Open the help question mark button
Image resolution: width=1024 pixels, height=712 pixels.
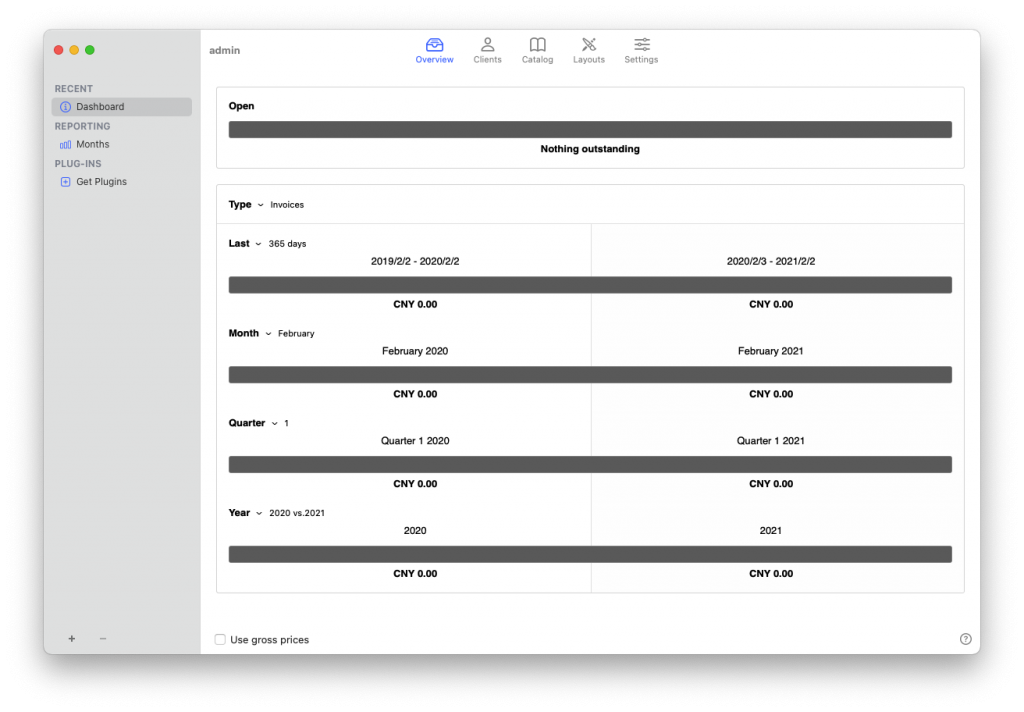coord(965,639)
